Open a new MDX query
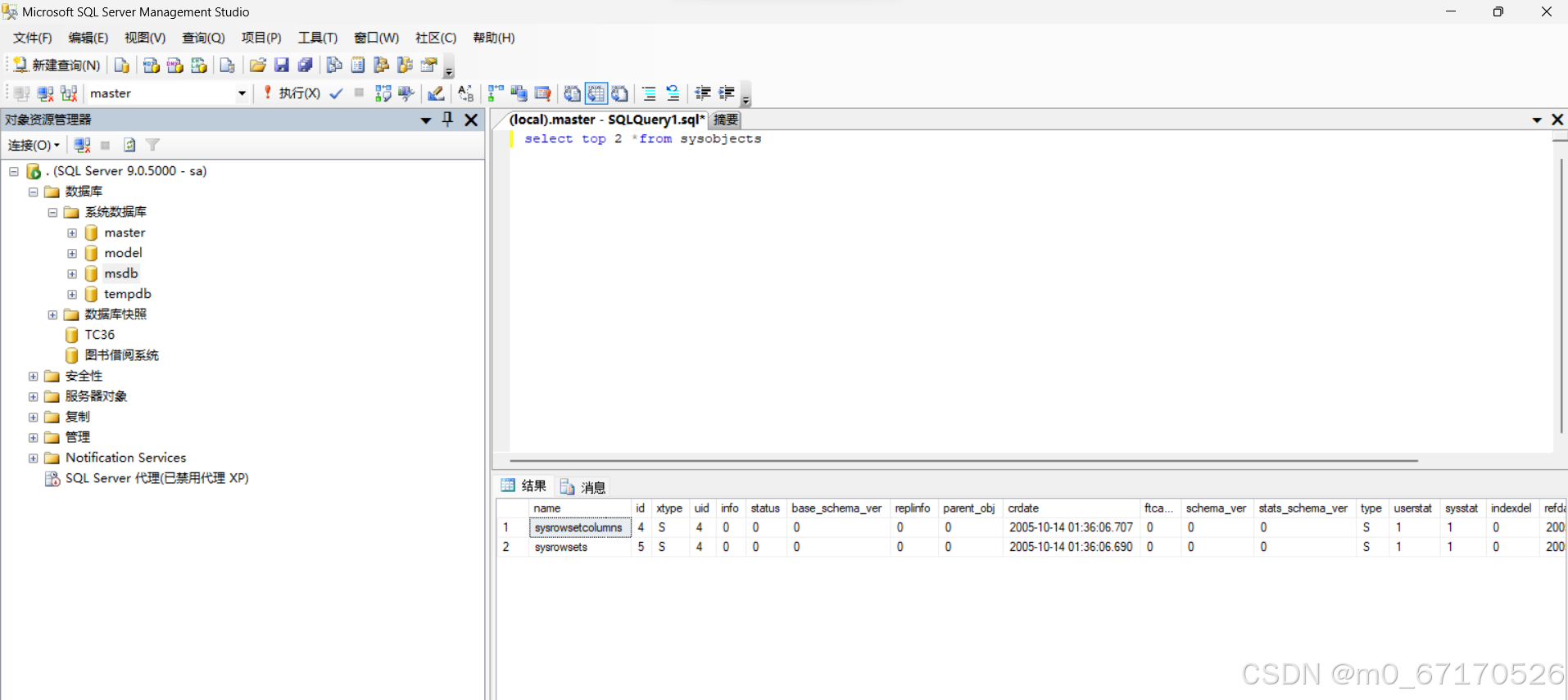1568x700 pixels. [151, 65]
